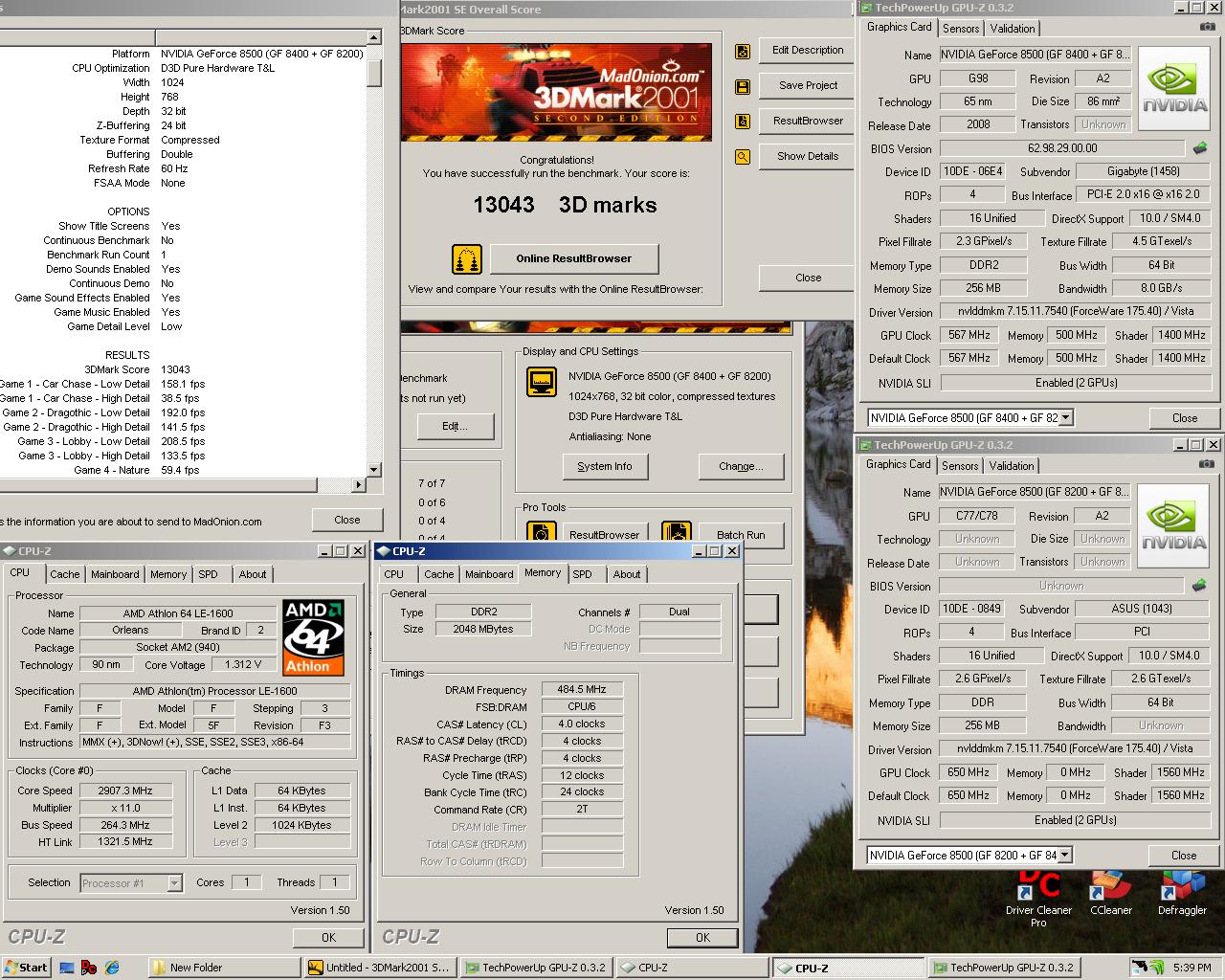The height and width of the screenshot is (980, 1225).
Task: Click the Show Details magnifier icon
Action: click(x=743, y=157)
